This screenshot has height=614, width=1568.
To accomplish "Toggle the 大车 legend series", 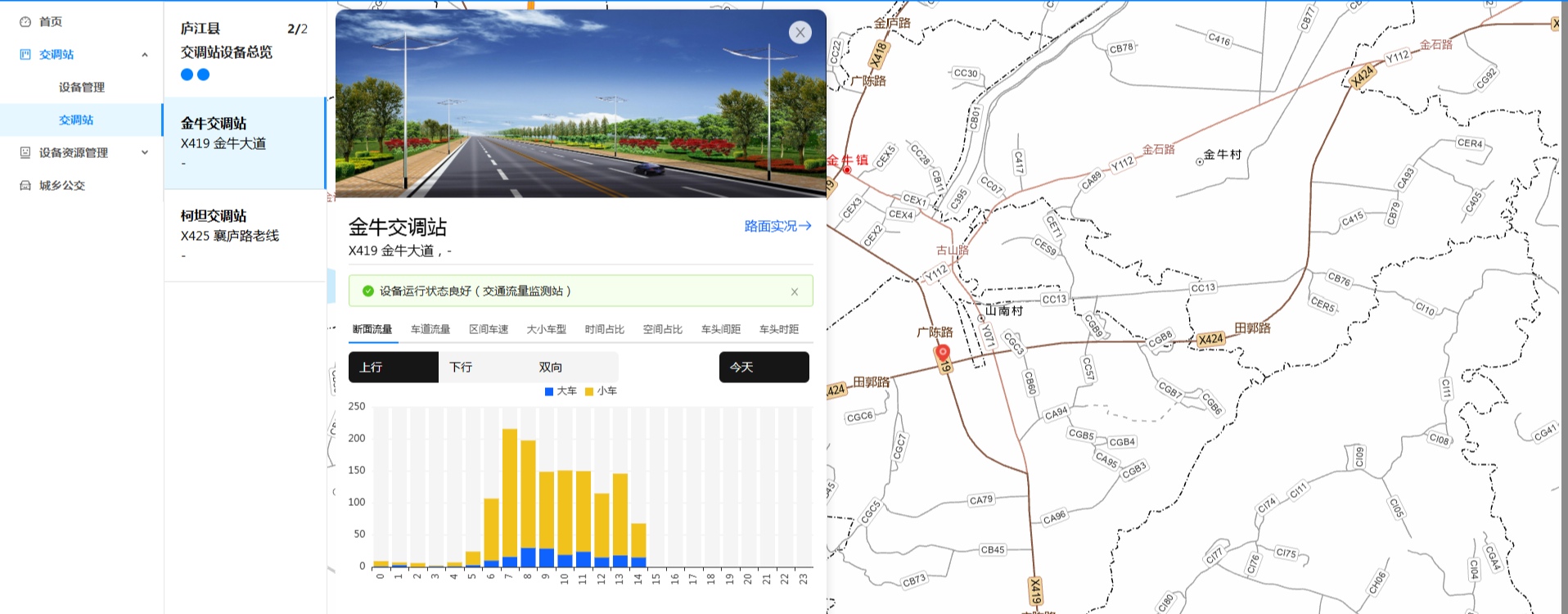I will pos(561,391).
